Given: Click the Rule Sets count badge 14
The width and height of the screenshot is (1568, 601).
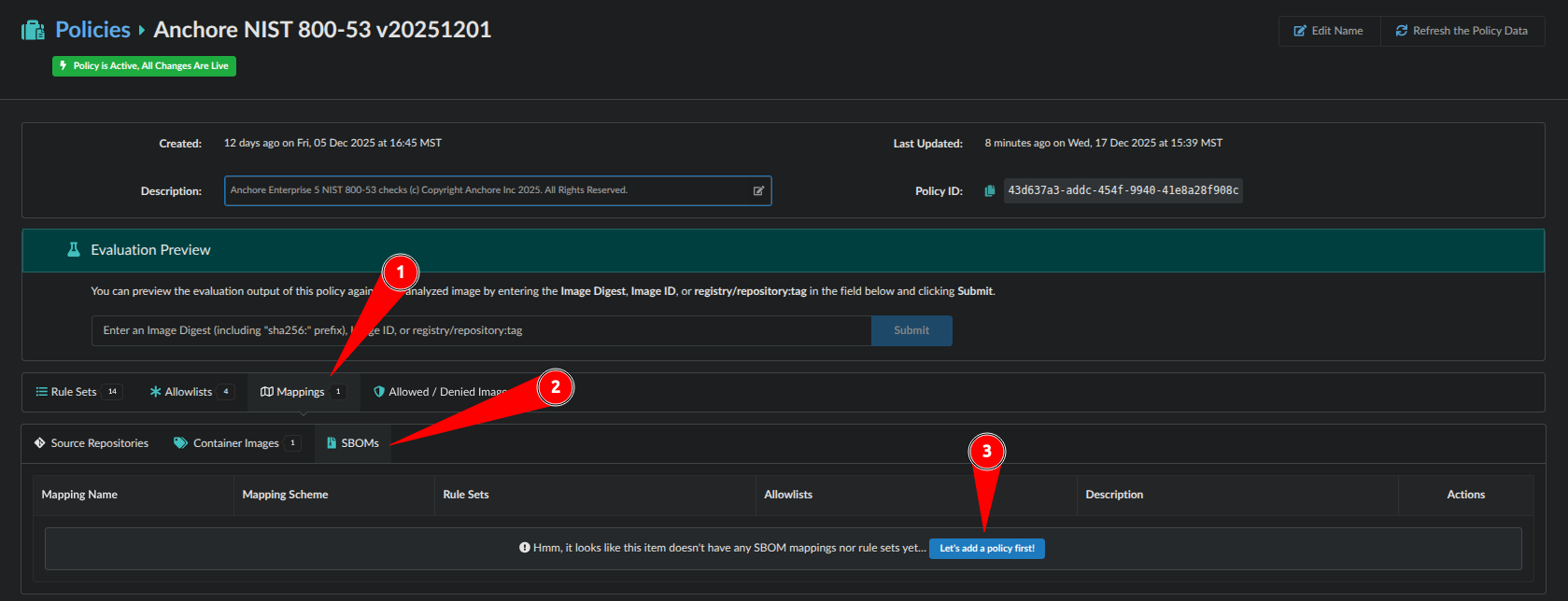Looking at the screenshot, I should (112, 392).
